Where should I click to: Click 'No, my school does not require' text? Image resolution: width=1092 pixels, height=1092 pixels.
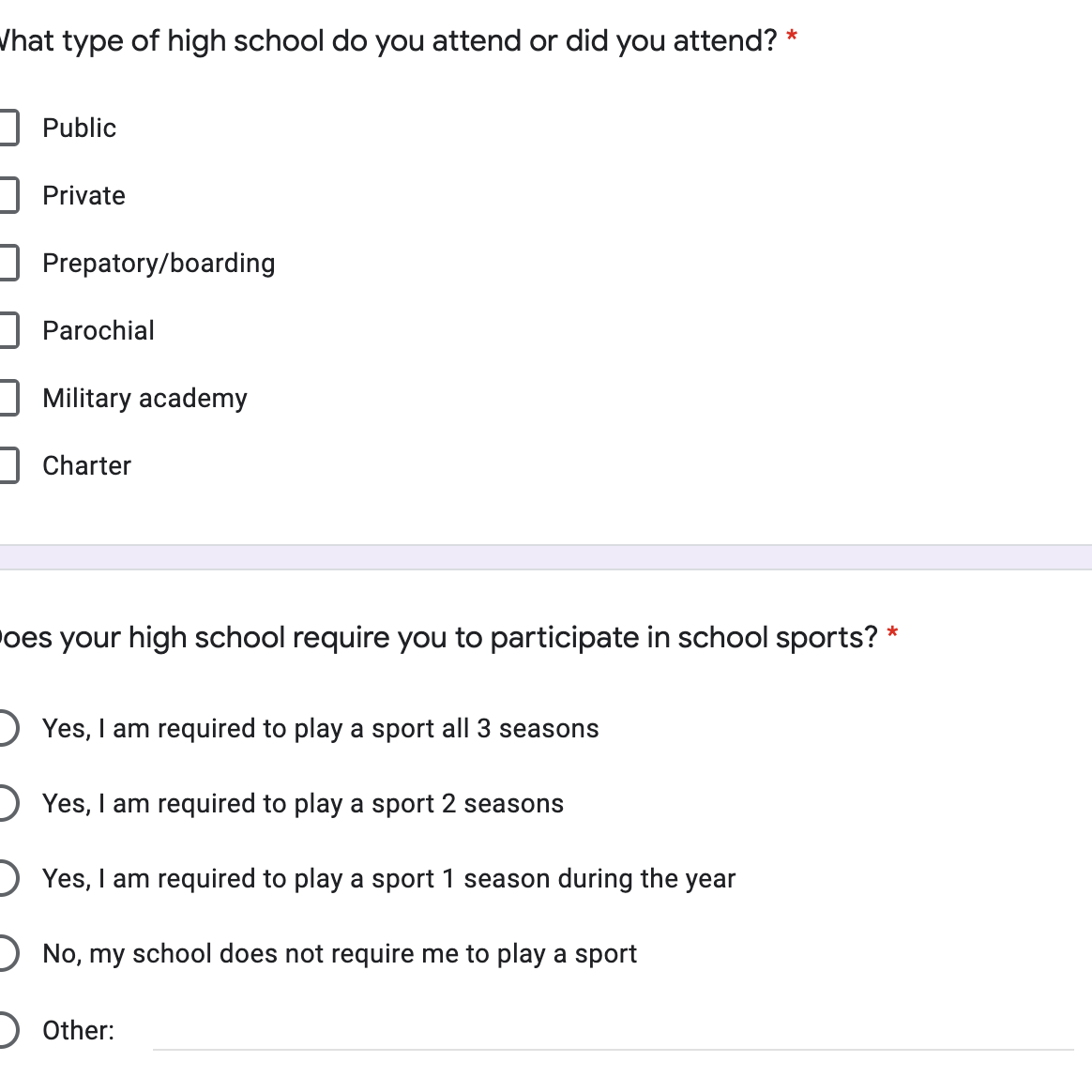(340, 954)
